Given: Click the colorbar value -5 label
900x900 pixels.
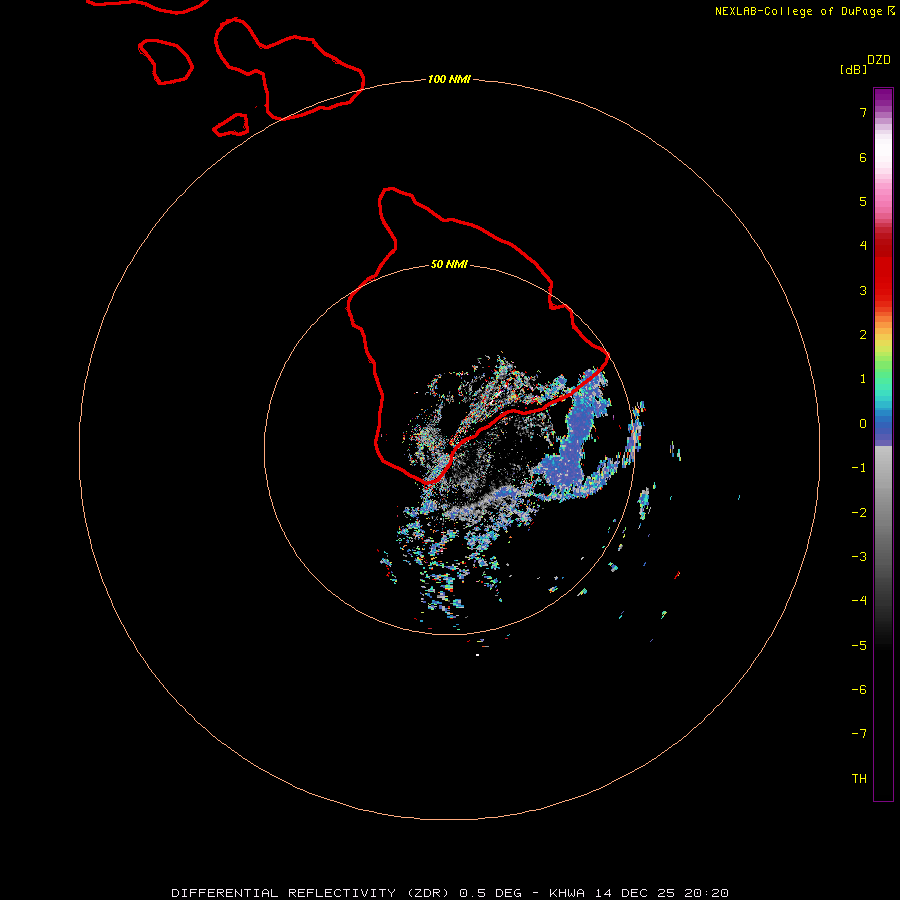Looking at the screenshot, I should tap(859, 646).
